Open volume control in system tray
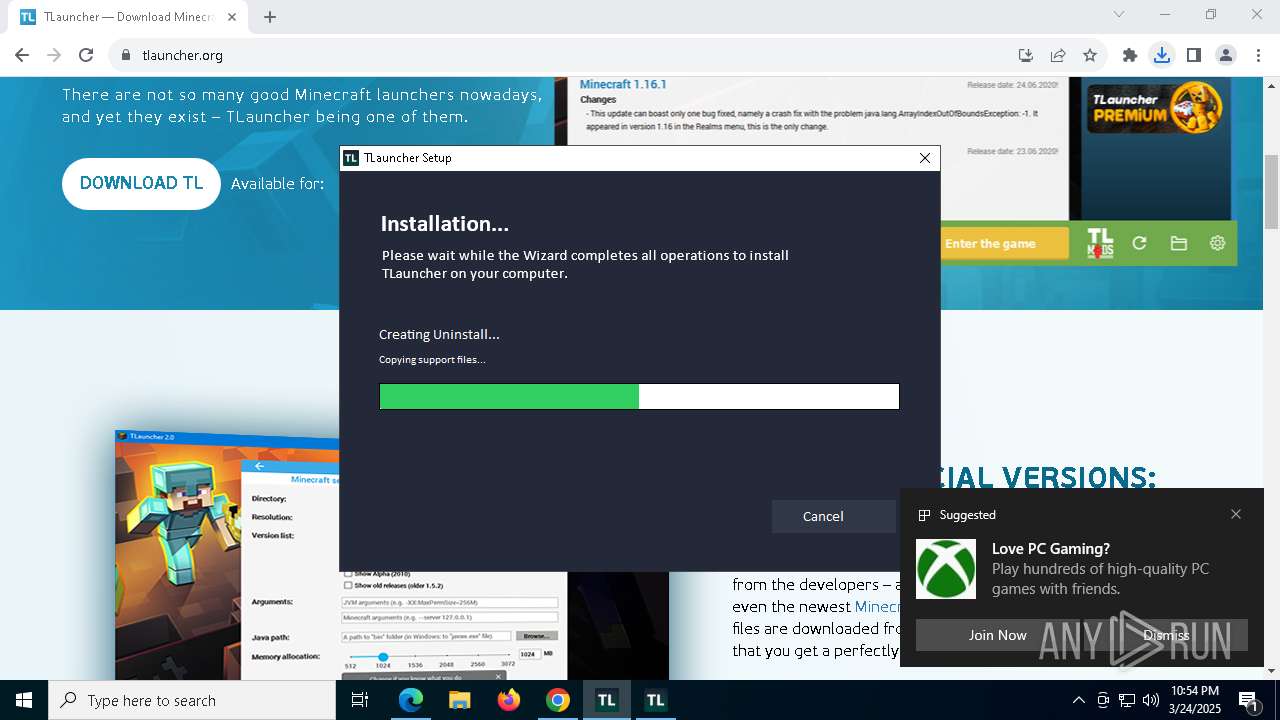The height and width of the screenshot is (720, 1280). pyautogui.click(x=1151, y=700)
